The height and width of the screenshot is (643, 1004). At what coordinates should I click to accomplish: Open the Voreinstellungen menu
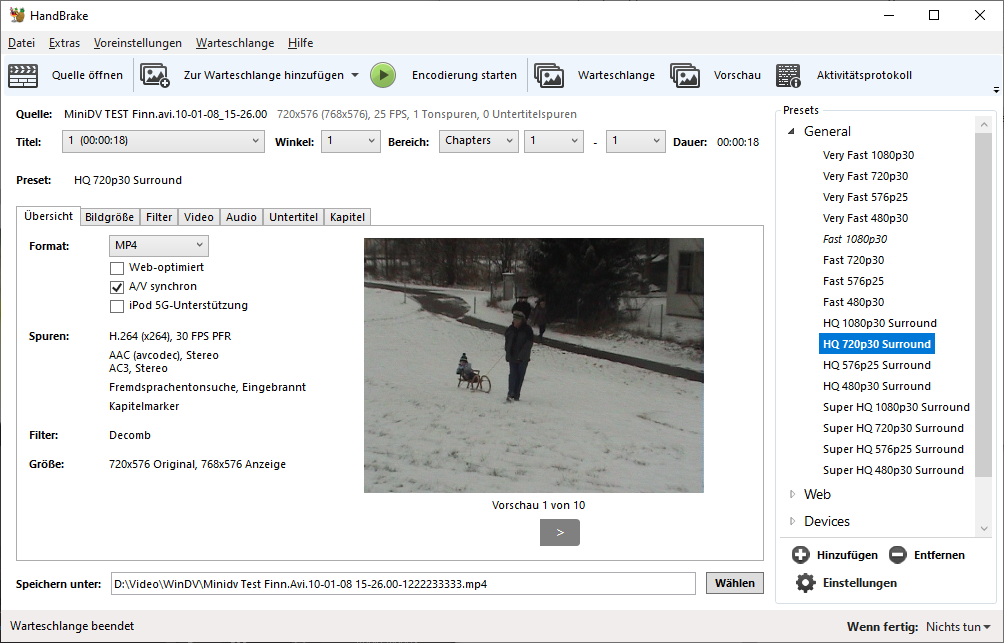tap(138, 43)
